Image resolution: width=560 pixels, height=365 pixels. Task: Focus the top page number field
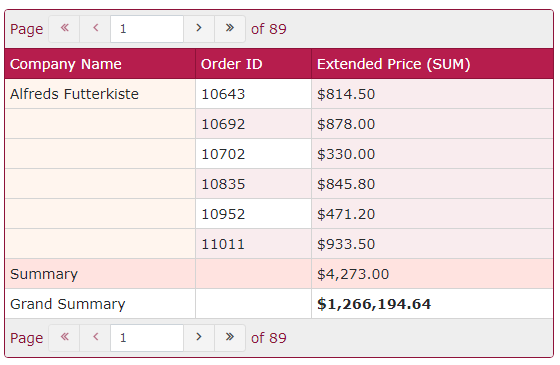tap(147, 29)
